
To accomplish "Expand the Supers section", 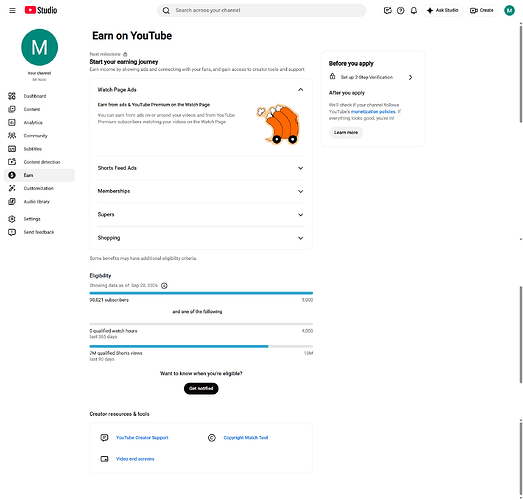I will tap(301, 215).
